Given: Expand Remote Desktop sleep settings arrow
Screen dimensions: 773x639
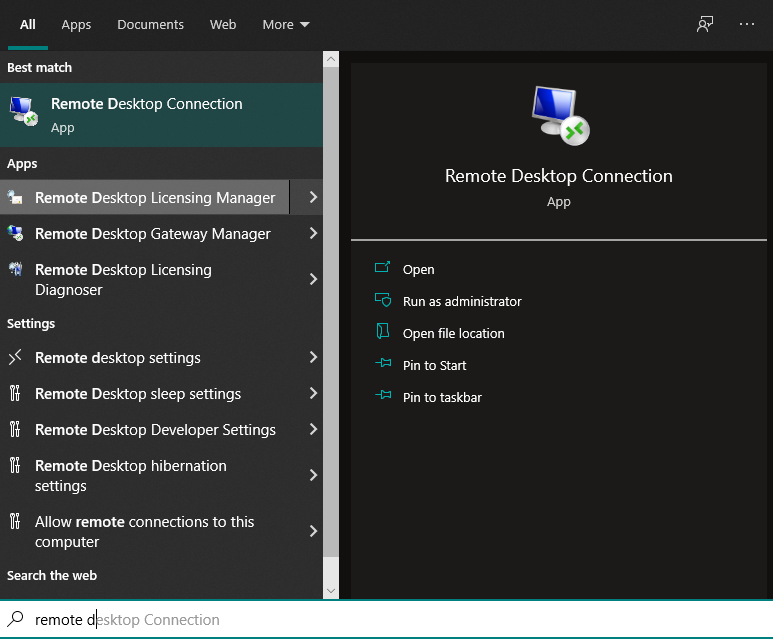Looking at the screenshot, I should tap(313, 393).
